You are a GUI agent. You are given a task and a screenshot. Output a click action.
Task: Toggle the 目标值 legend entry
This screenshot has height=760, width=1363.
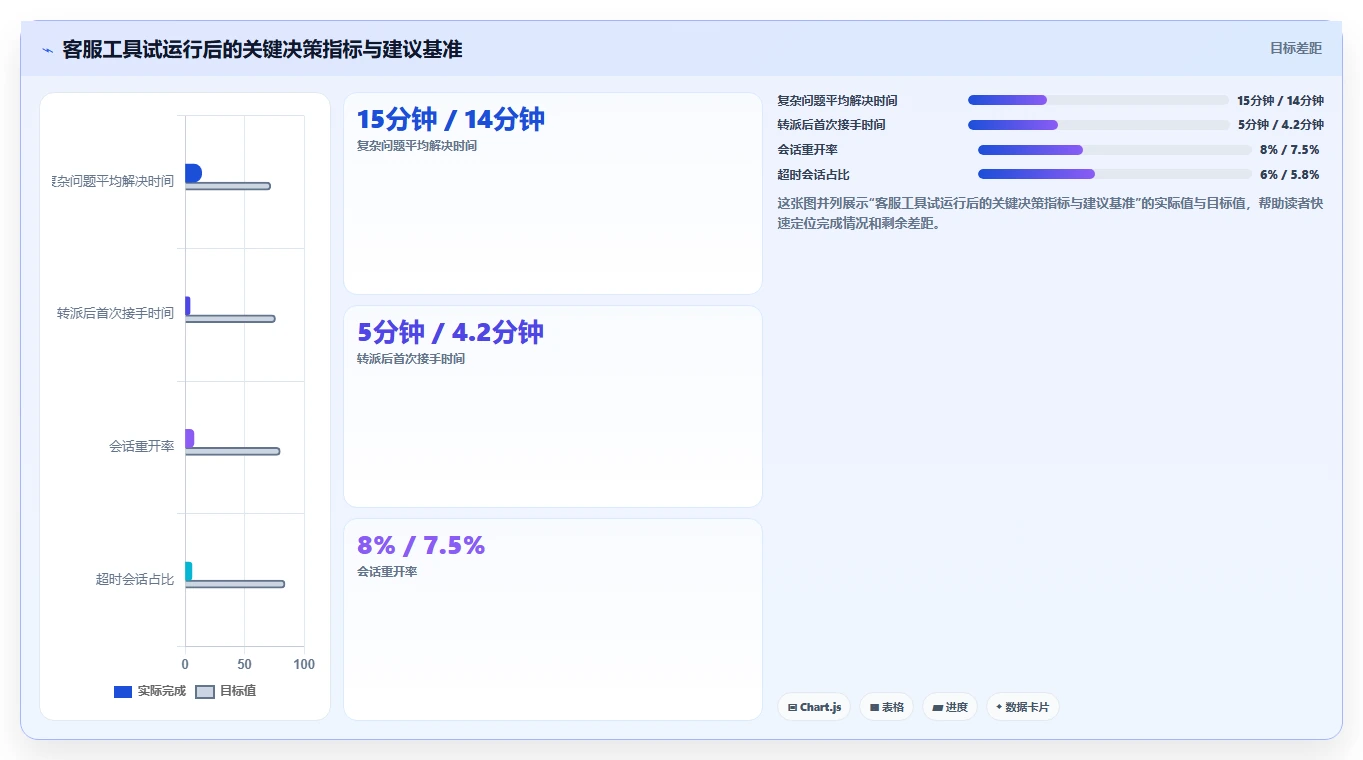(225, 691)
